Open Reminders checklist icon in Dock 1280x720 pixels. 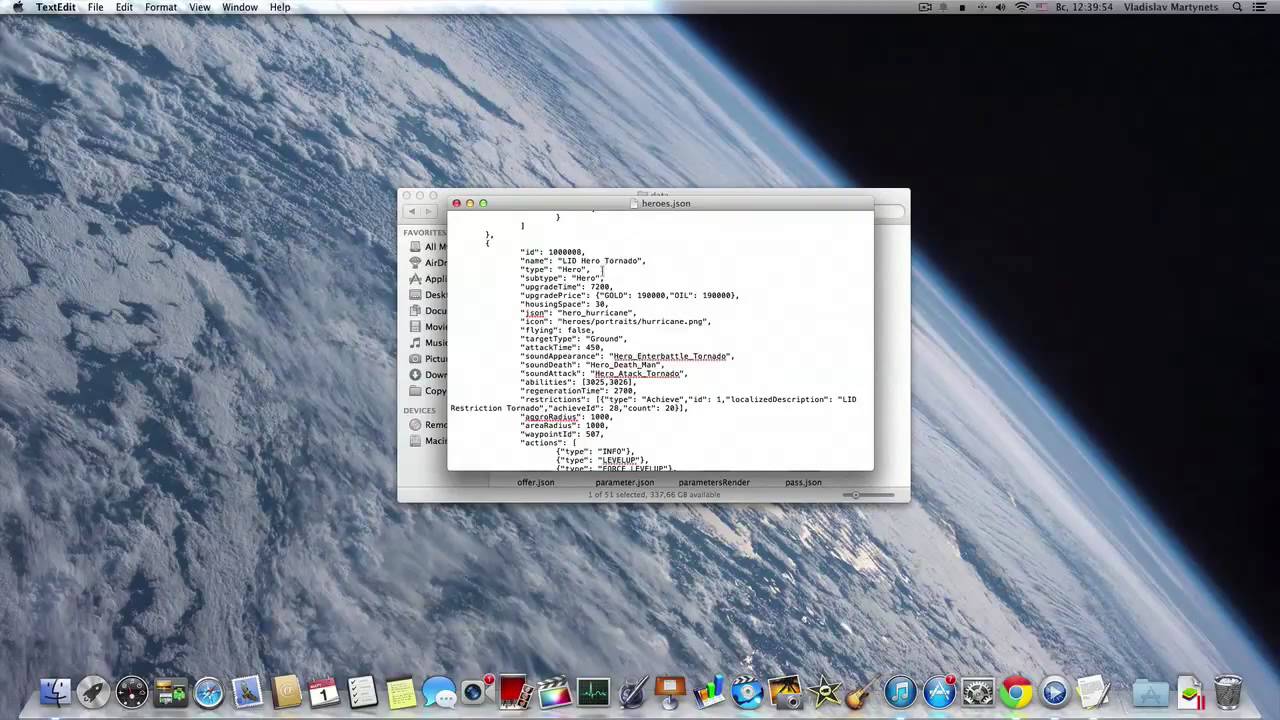click(x=362, y=691)
